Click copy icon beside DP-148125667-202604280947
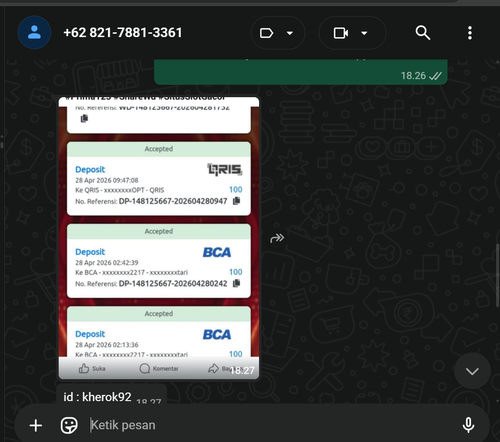Screen dimensions: 500x442 [x=236, y=201]
